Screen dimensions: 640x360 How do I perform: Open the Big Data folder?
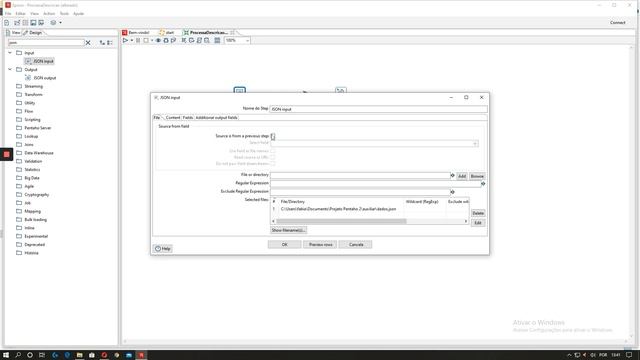pyautogui.click(x=28, y=178)
